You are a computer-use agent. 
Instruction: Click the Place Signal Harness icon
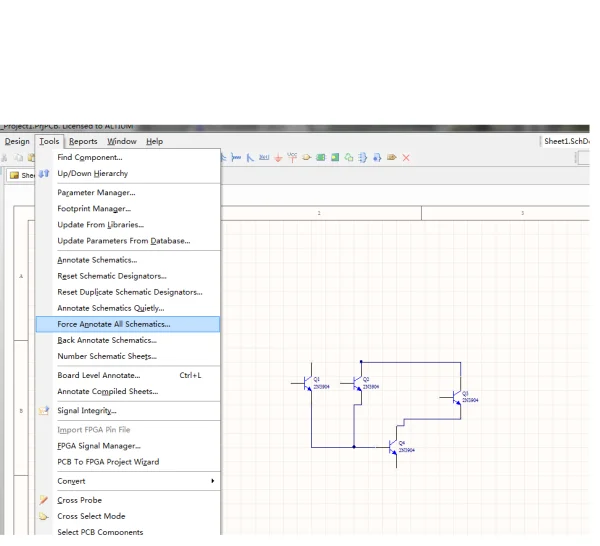pos(236,158)
